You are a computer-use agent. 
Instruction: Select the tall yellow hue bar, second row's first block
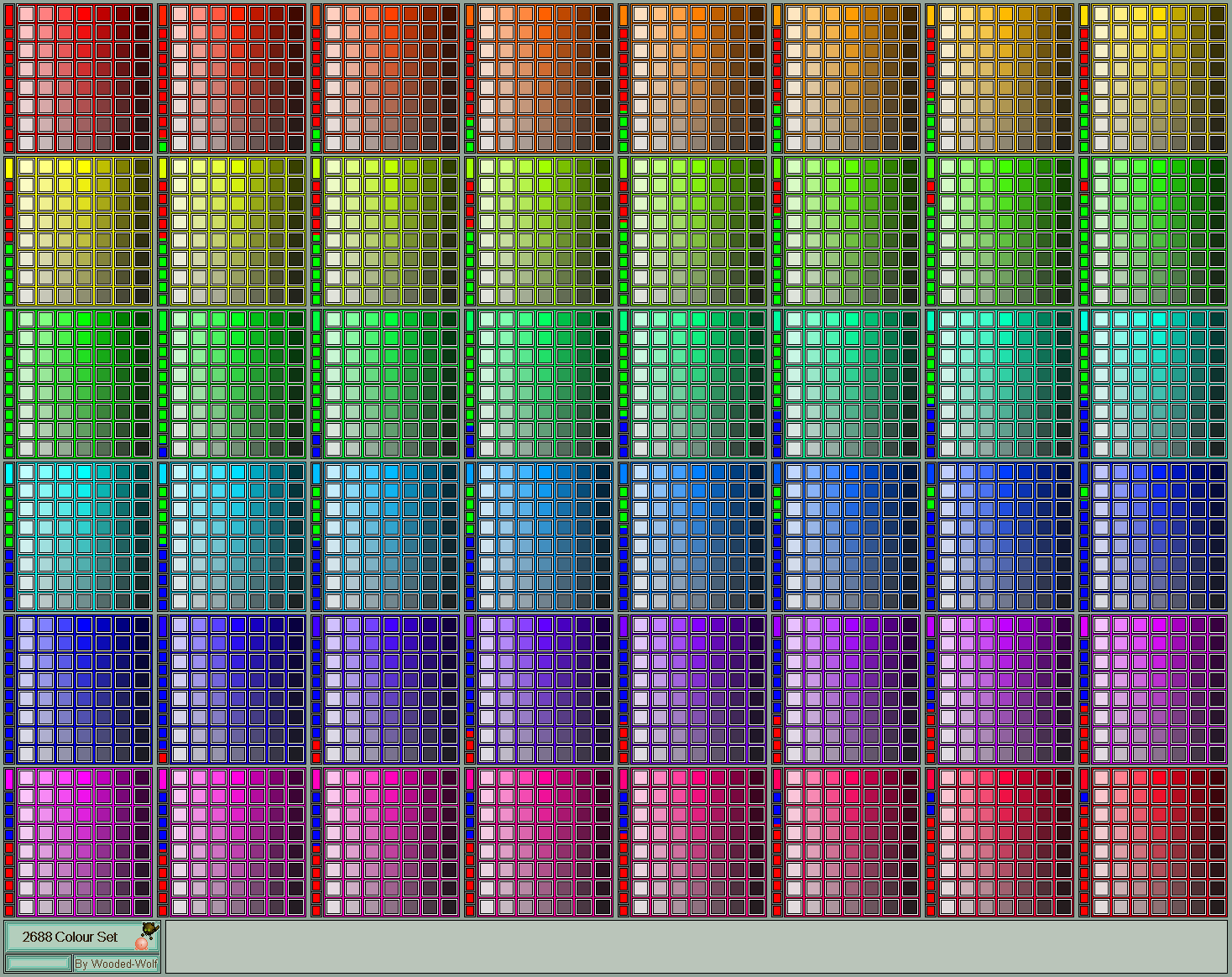[9, 168]
